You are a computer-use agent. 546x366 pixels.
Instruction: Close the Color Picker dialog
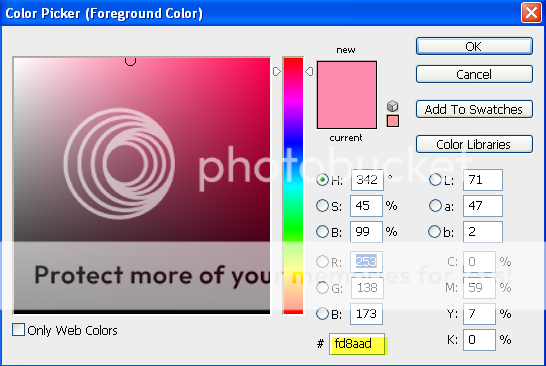[531, 13]
